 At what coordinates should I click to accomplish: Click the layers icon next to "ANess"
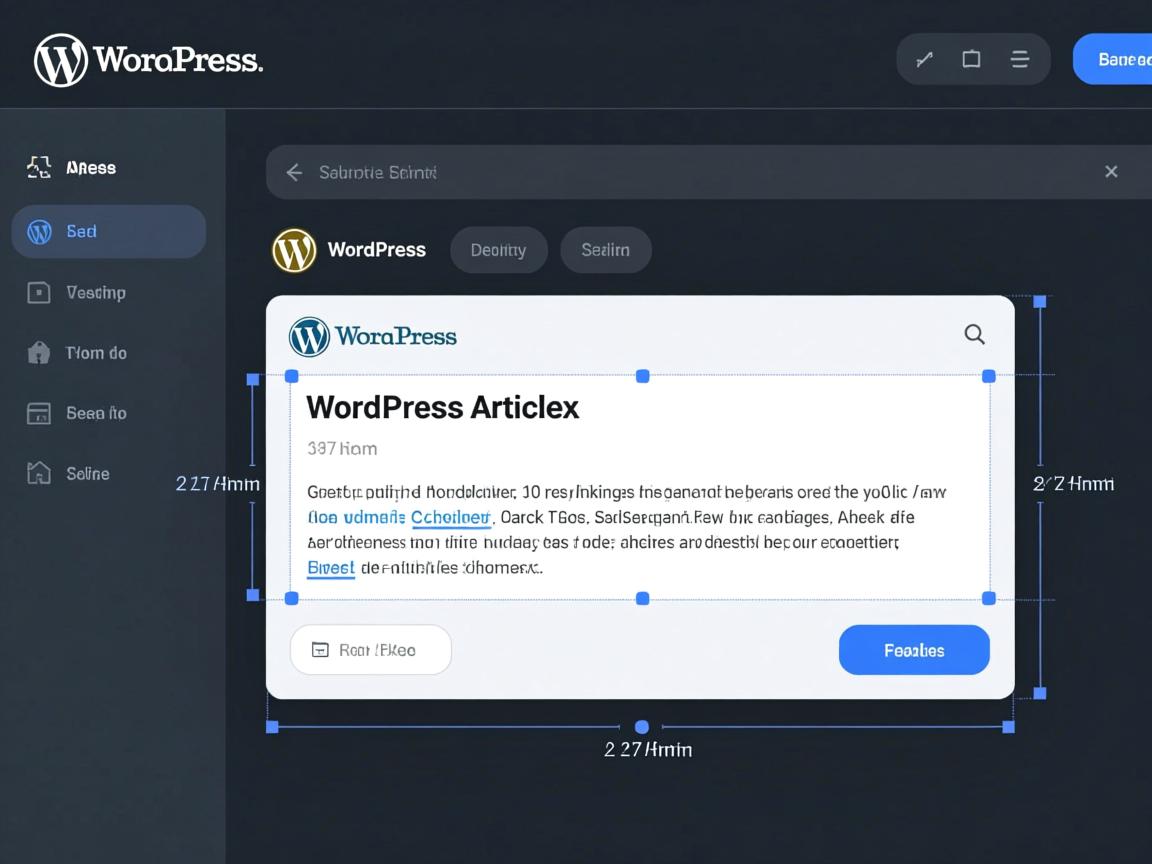coord(38,167)
